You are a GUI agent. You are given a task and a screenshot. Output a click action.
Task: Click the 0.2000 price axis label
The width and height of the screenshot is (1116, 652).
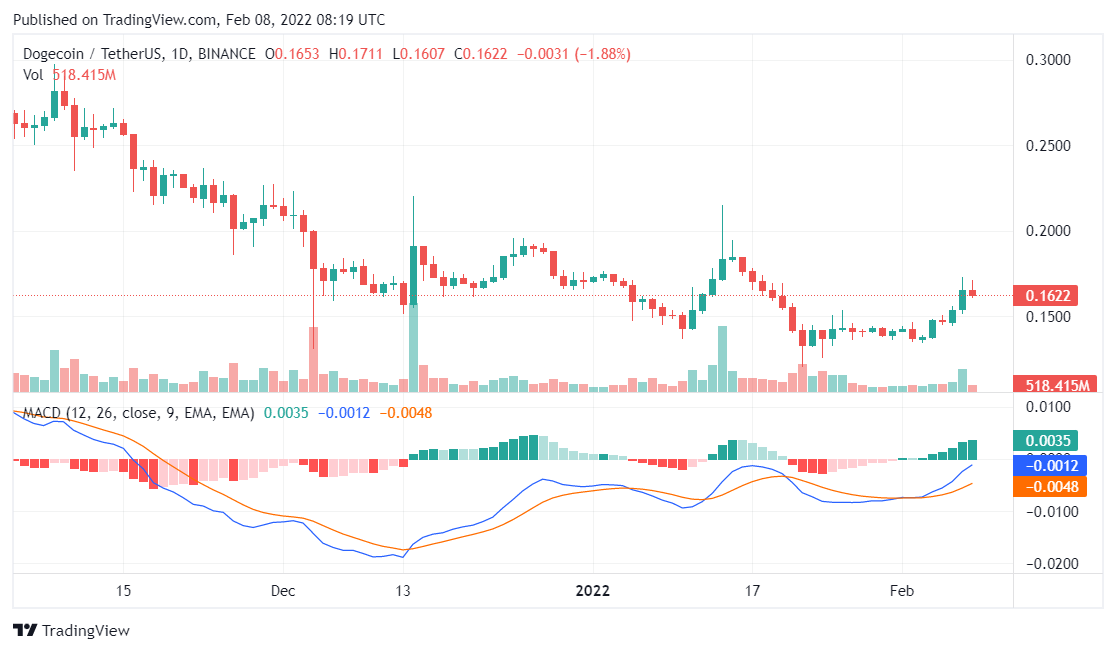click(x=1048, y=231)
